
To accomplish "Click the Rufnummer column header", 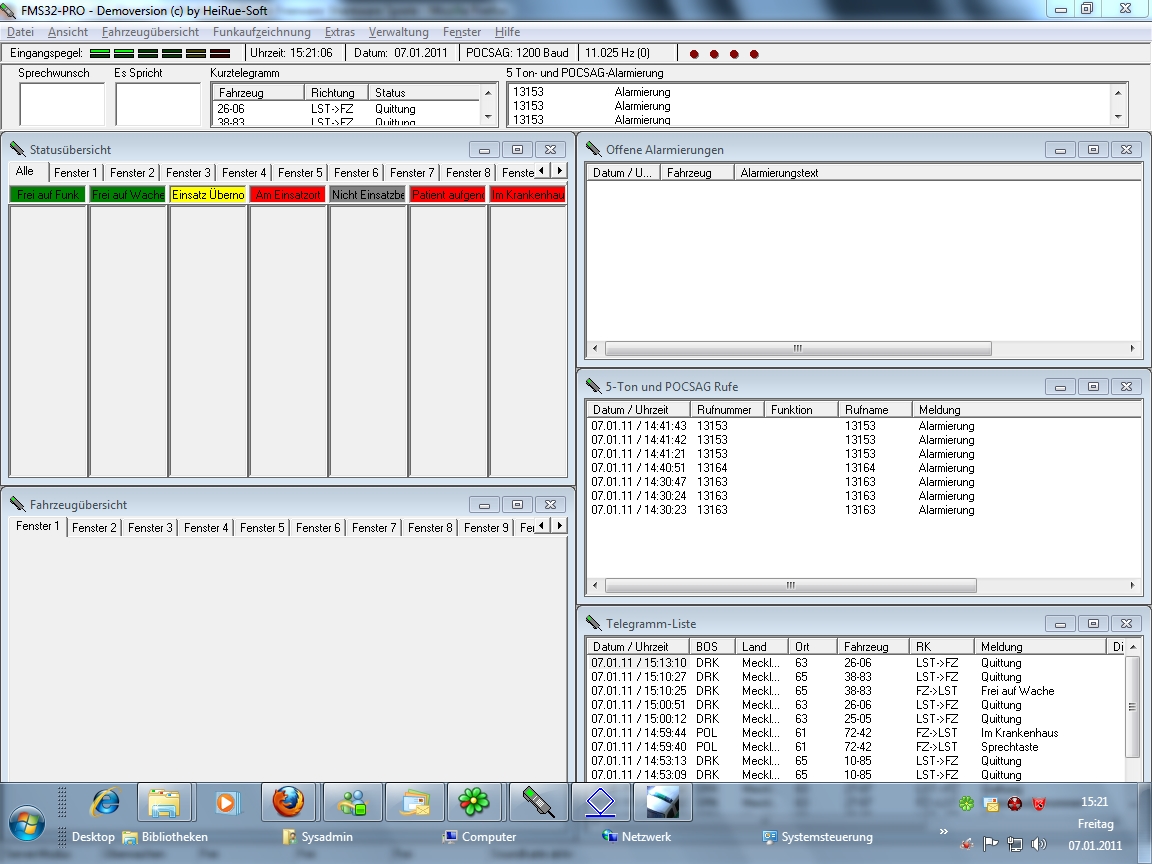I will tap(727, 410).
